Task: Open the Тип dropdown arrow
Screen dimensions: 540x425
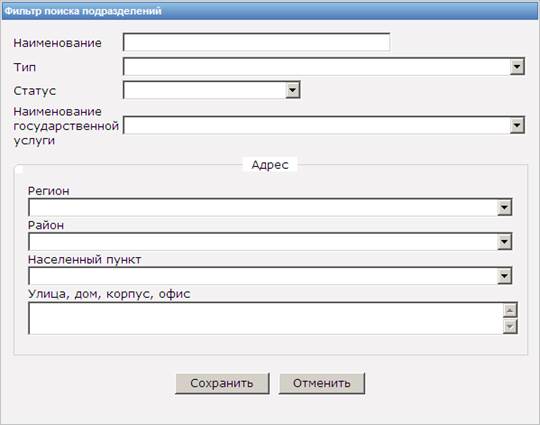Action: tap(517, 66)
